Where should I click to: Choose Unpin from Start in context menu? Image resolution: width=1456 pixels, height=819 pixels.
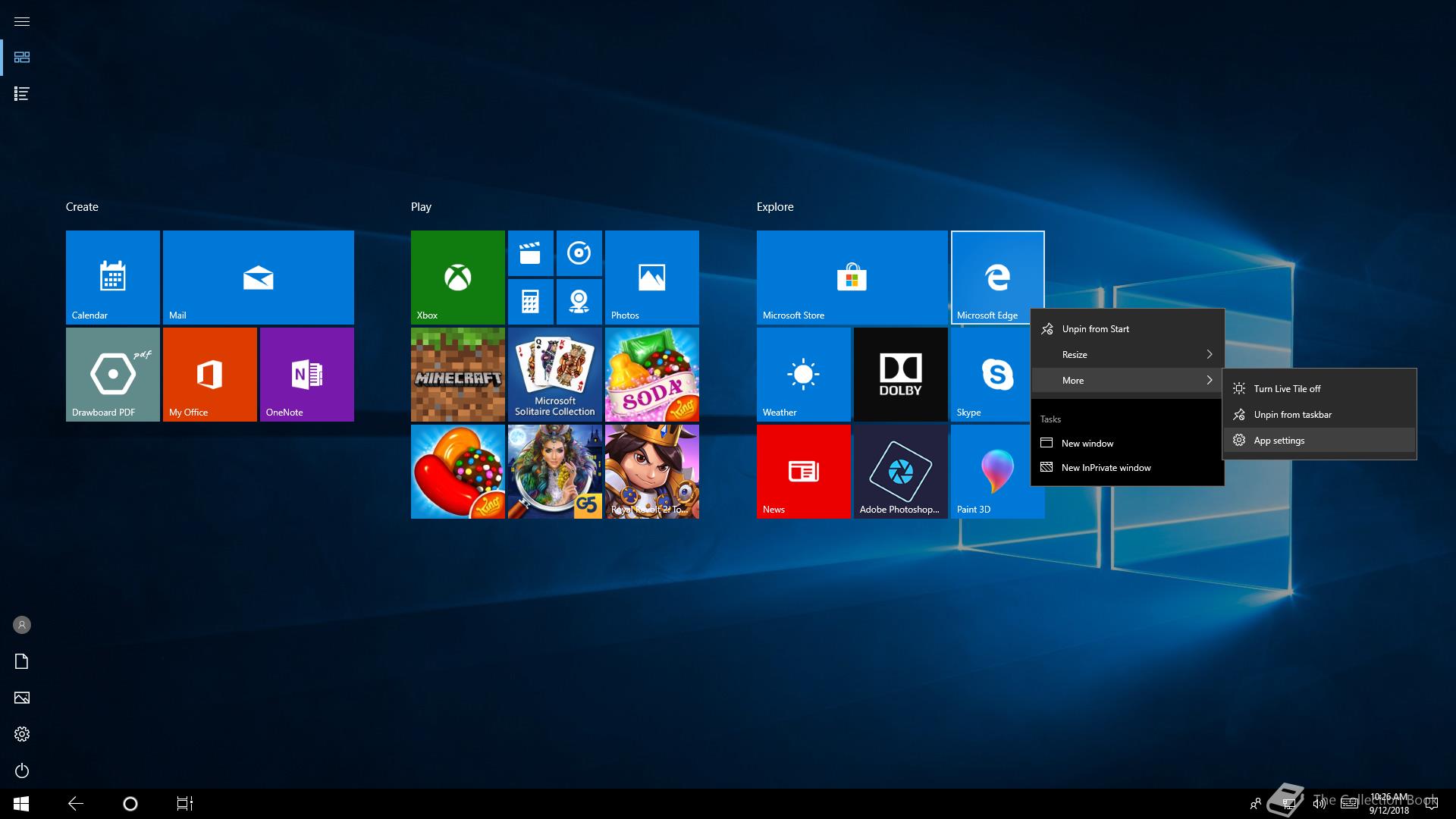(1128, 329)
